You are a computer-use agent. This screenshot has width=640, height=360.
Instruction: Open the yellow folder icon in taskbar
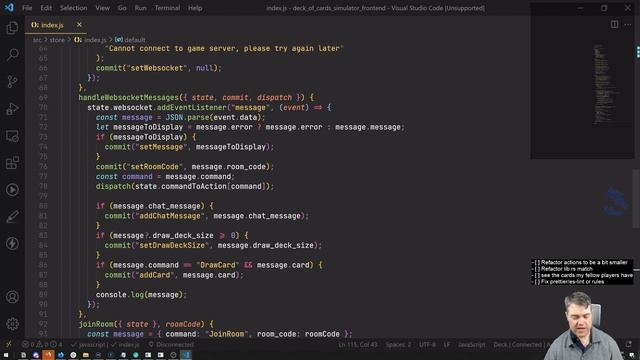[86, 355]
